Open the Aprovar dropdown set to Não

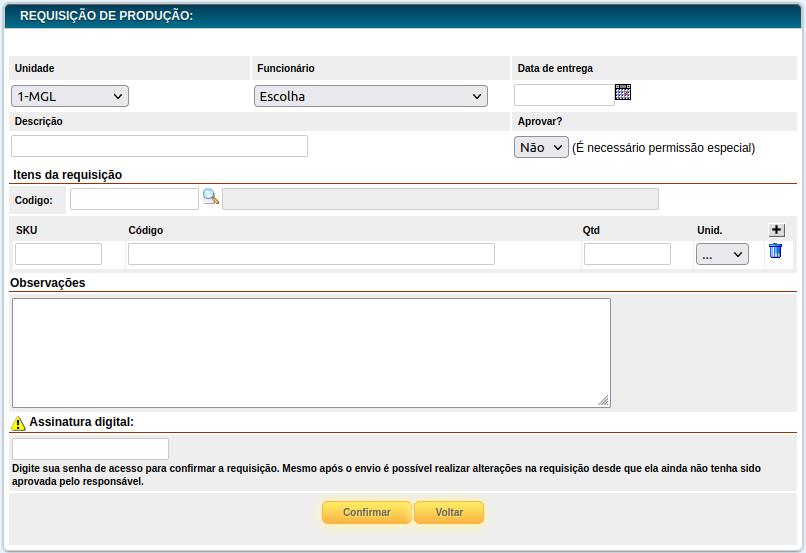coord(541,147)
